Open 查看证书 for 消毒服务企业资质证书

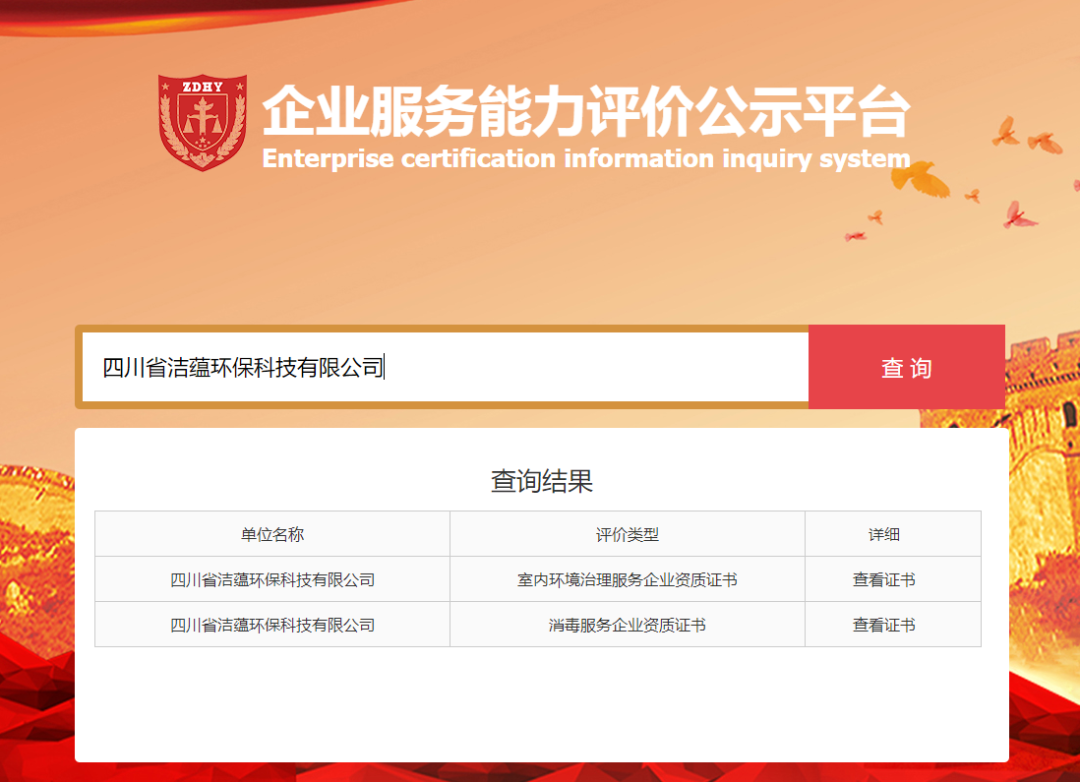[883, 625]
